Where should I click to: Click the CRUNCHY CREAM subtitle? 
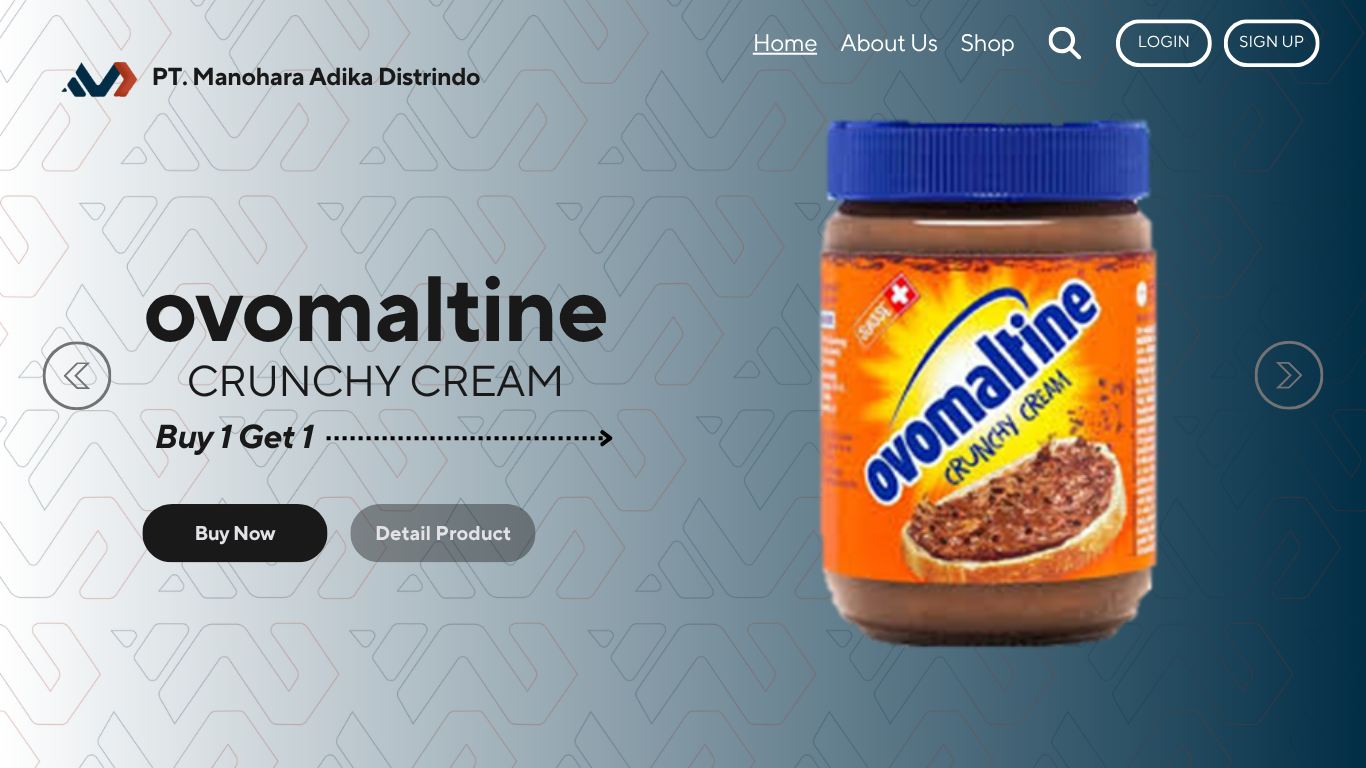point(375,381)
